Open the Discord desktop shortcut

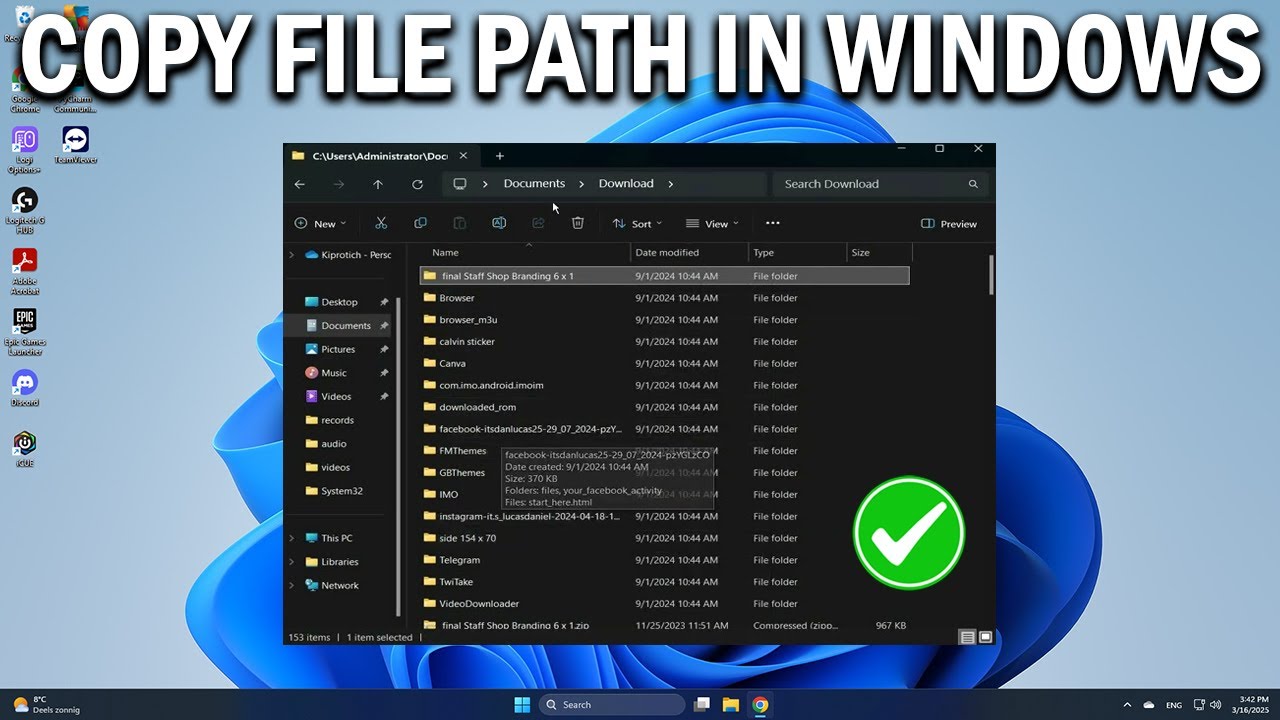25,388
